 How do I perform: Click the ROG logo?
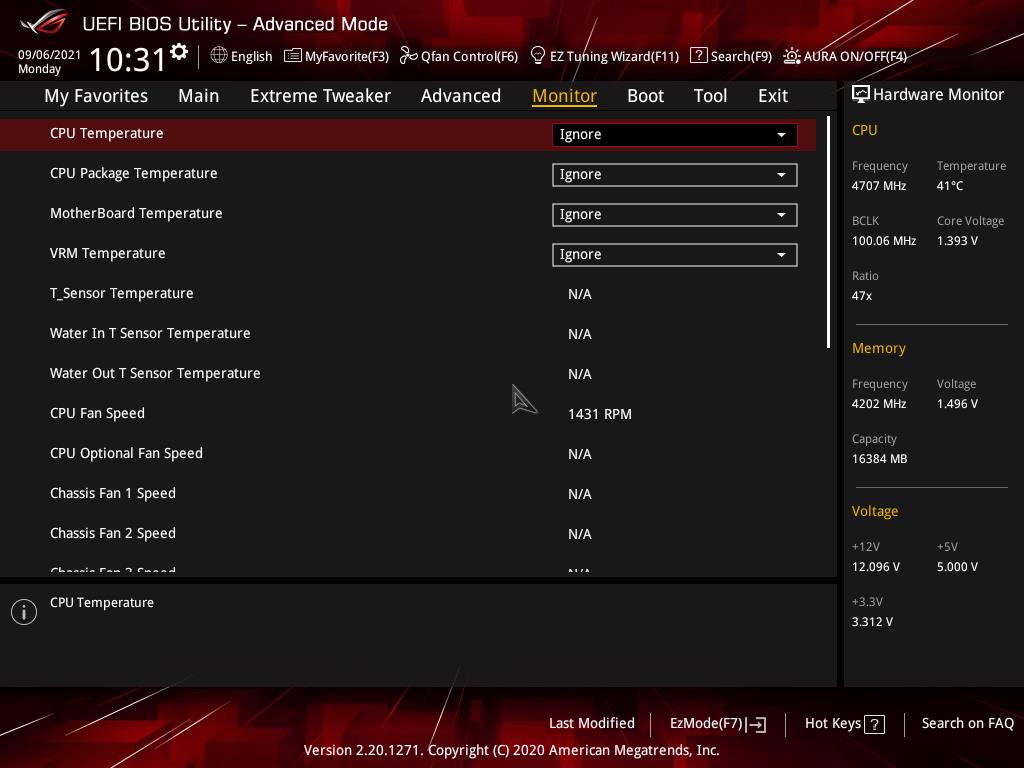pos(44,22)
